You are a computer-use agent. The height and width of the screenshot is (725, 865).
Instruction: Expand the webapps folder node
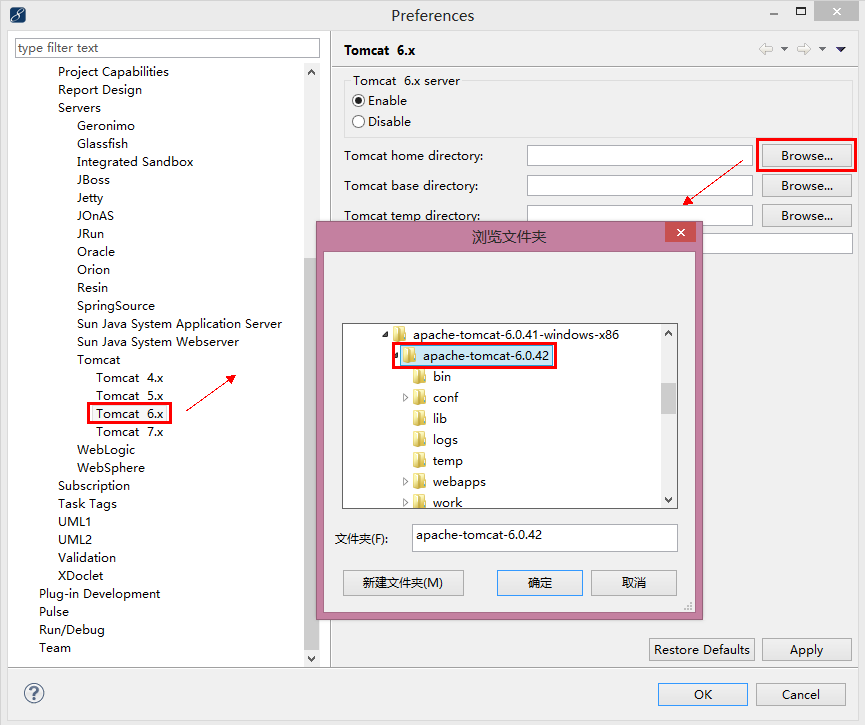405,482
